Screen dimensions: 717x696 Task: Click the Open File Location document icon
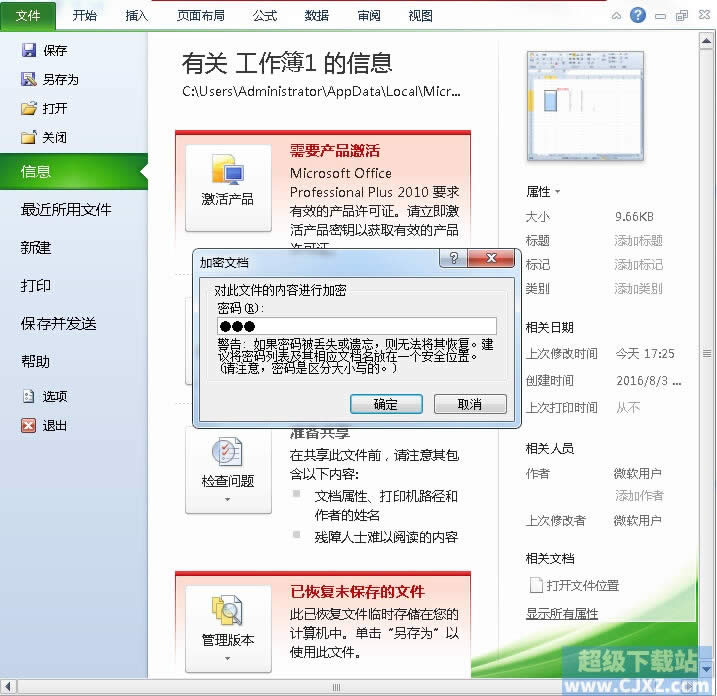tap(535, 585)
